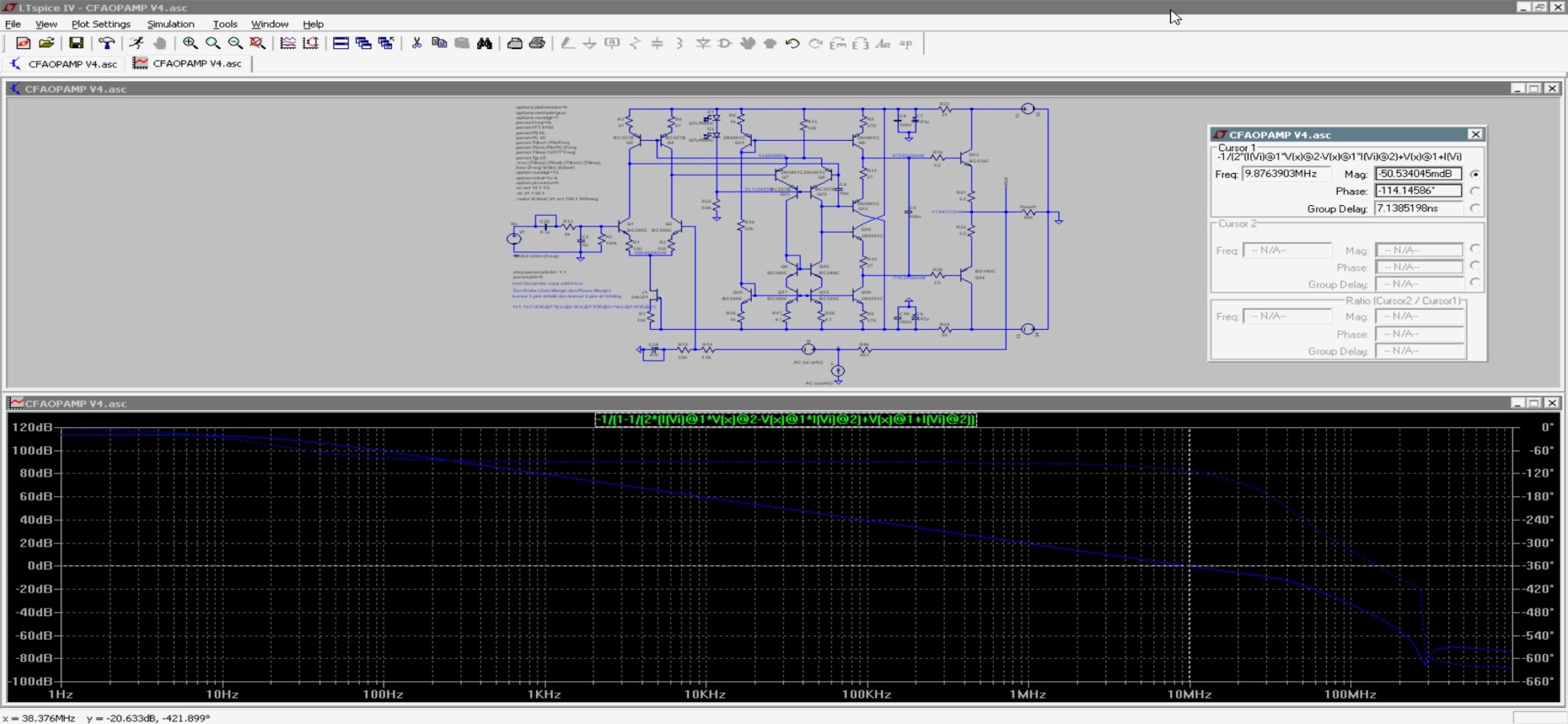Image resolution: width=1568 pixels, height=724 pixels.
Task: Click the 100KHz label on frequency axis
Action: click(867, 694)
